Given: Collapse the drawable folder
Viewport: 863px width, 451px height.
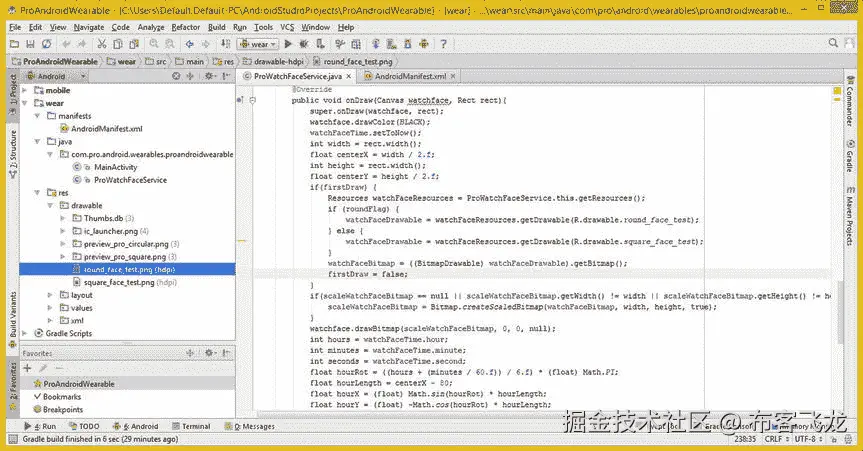Looking at the screenshot, I should [50, 205].
